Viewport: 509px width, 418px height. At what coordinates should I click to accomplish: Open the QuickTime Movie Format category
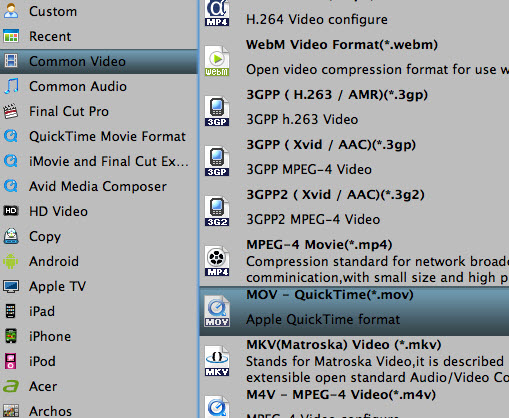click(99, 136)
